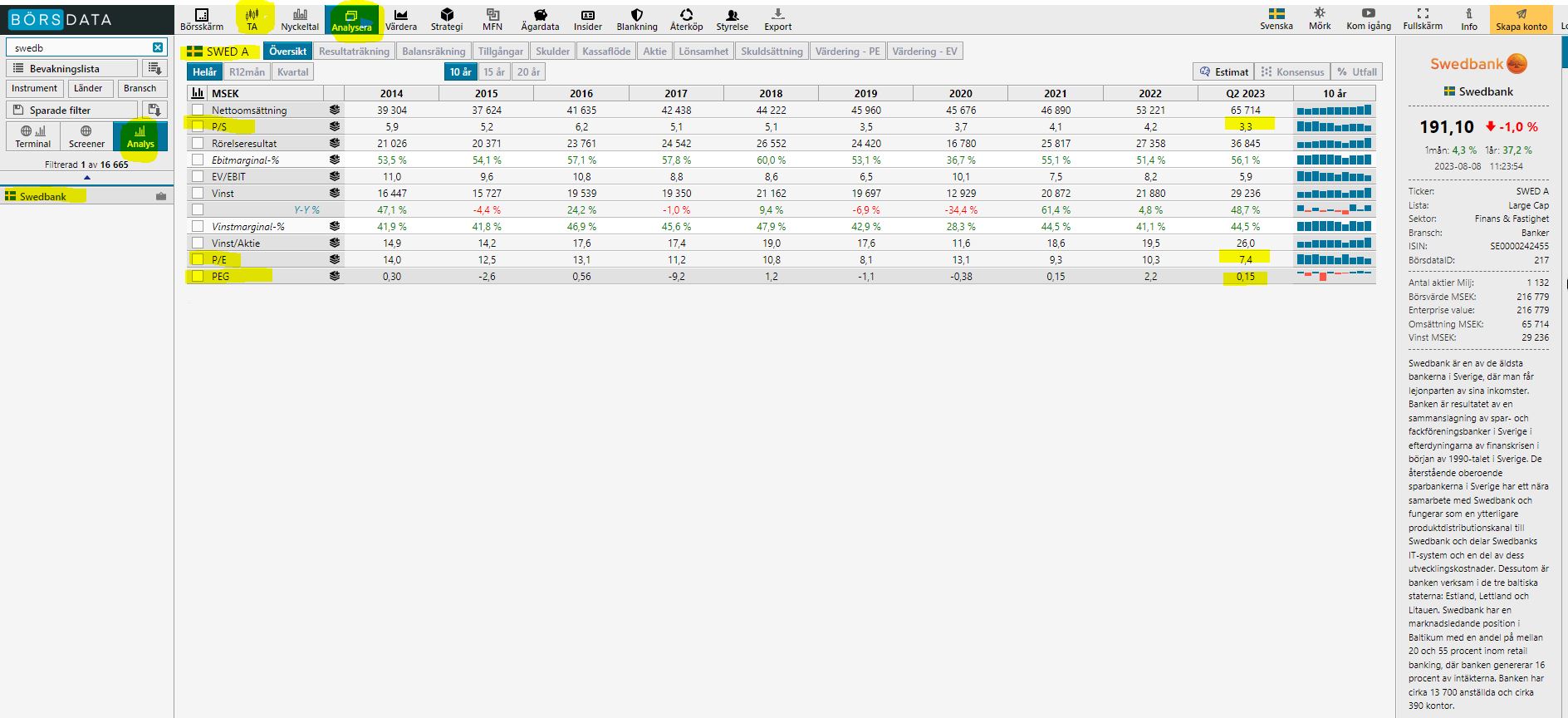Click the chart icon next to MSEK
Screen dimensions: 1568x718
pos(198,93)
